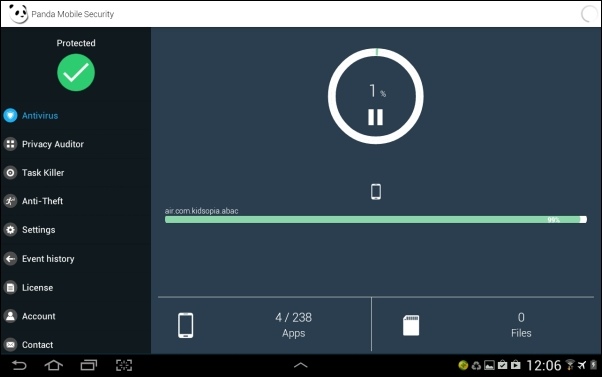
Task: Tap the screenshot capture icon in navbar
Action: point(124,365)
